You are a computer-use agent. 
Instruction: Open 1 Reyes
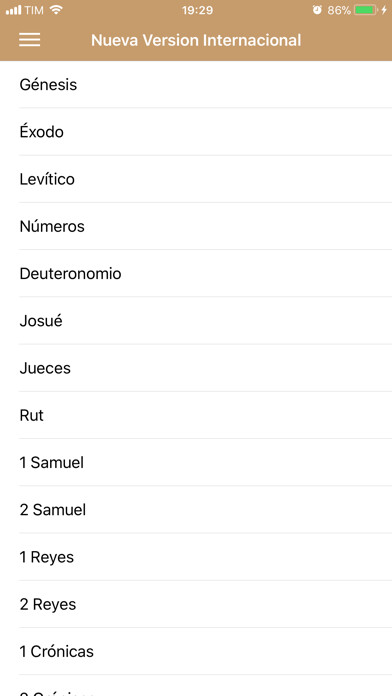[196, 557]
